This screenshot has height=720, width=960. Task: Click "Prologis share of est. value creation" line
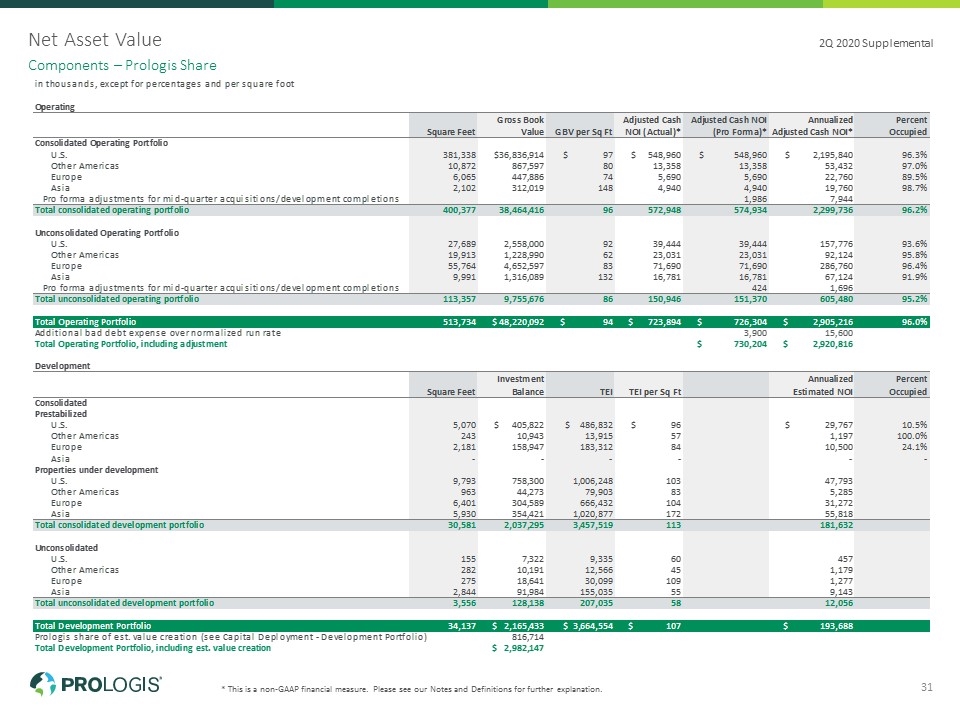pyautogui.click(x=230, y=637)
